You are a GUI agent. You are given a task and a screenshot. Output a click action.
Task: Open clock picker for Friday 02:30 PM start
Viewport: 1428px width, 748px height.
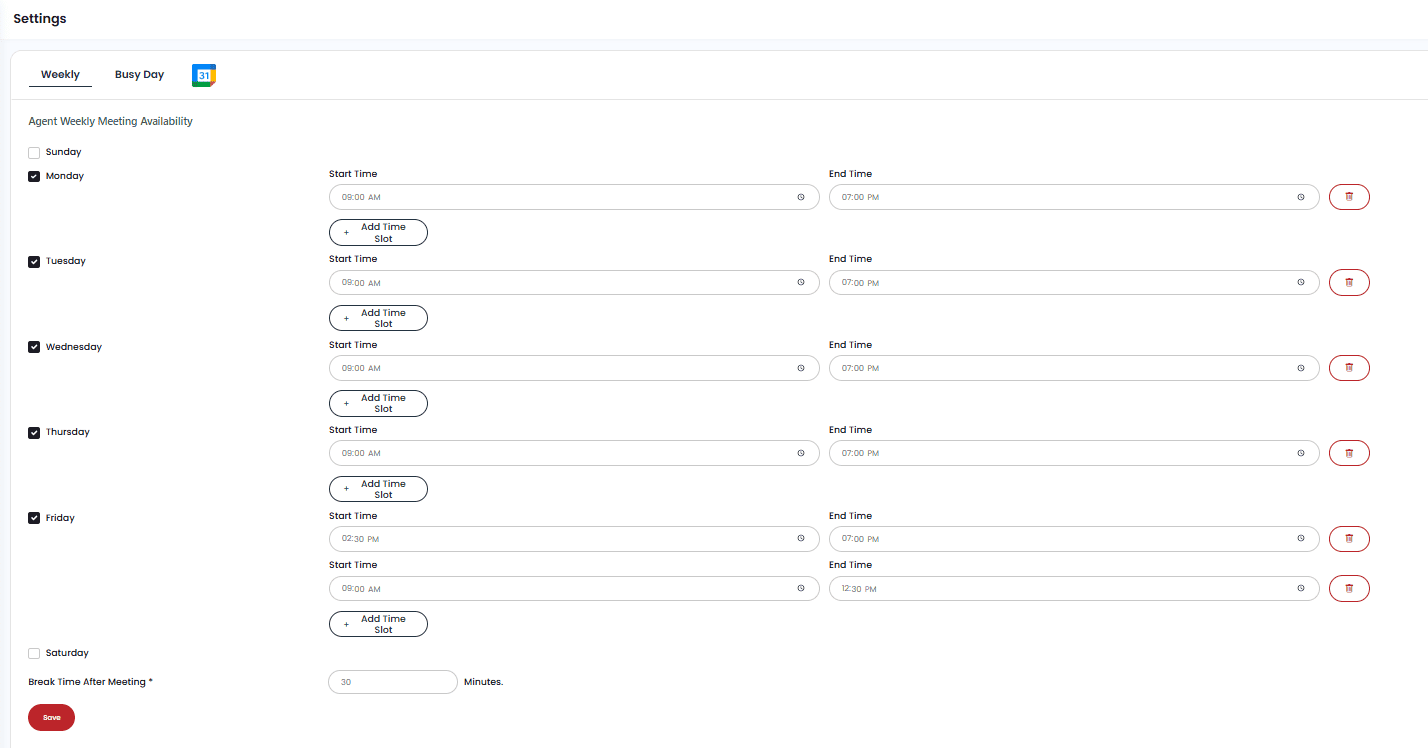801,539
